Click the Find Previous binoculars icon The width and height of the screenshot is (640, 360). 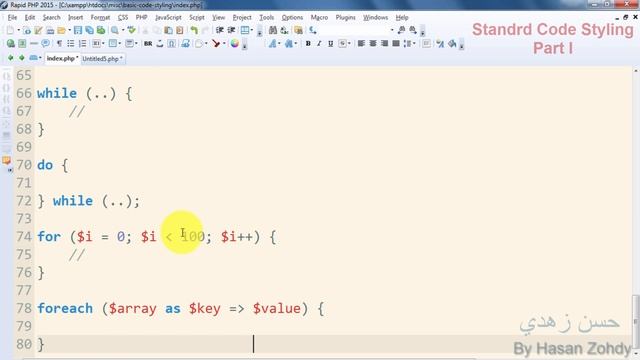pos(401,30)
